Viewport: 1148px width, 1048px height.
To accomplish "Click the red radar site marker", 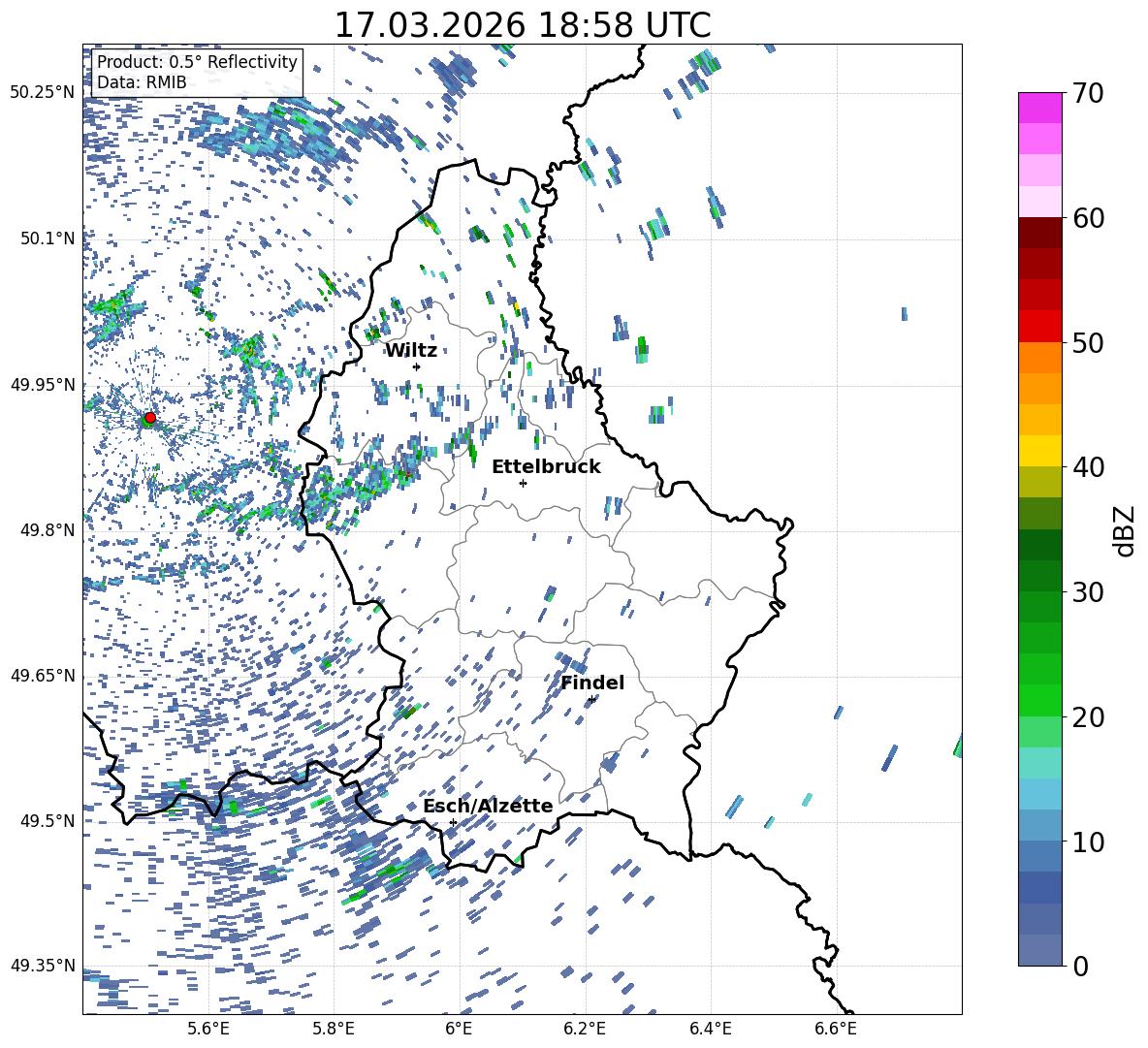I will point(149,418).
